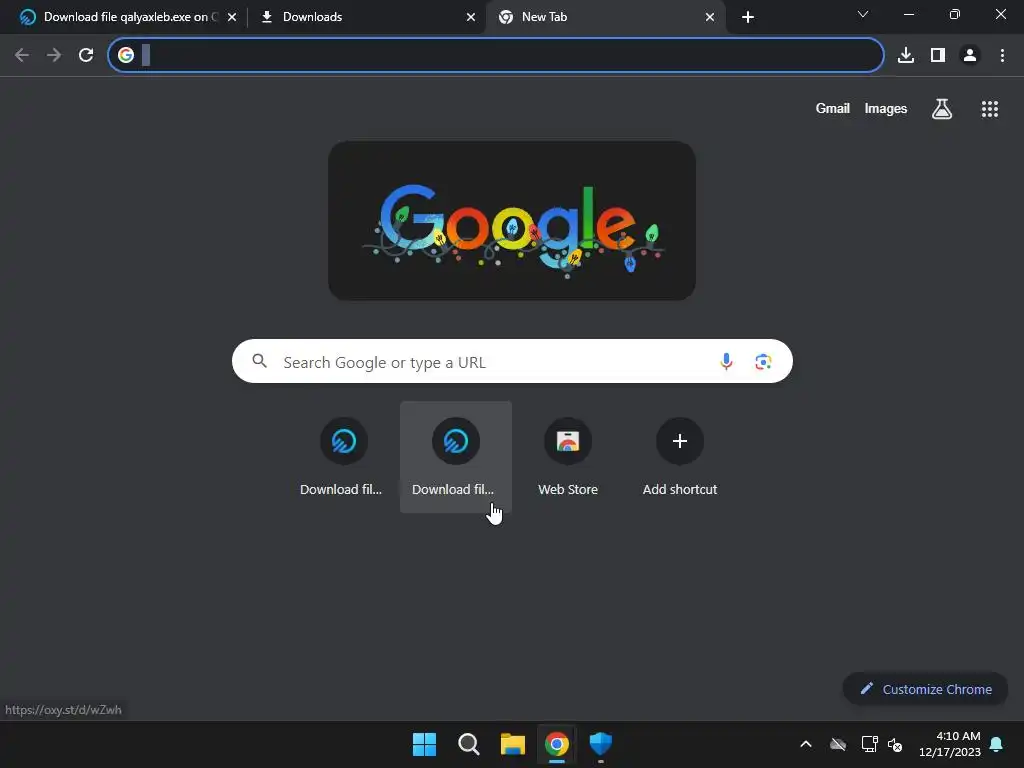Close the Downloads tab
Screen dimensions: 1024x768
(471, 17)
